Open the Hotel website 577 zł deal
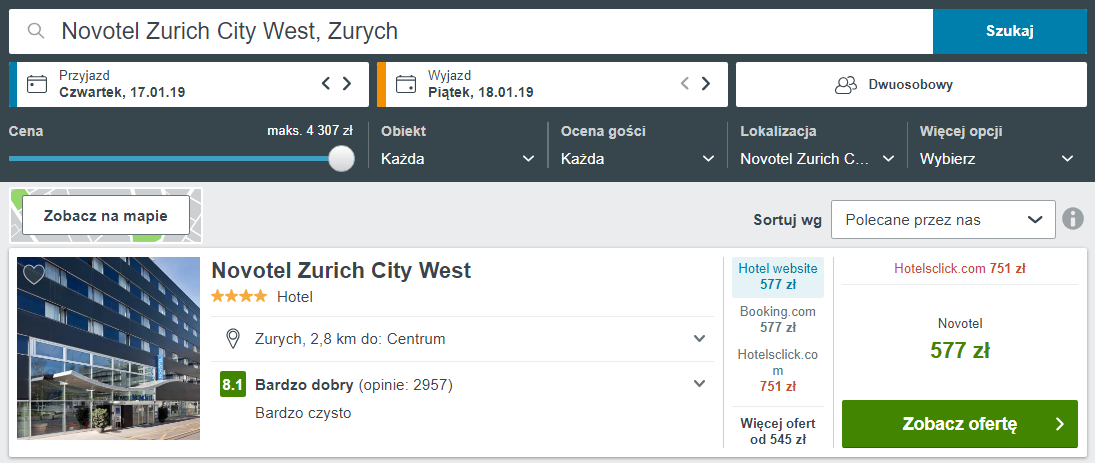 (x=778, y=277)
